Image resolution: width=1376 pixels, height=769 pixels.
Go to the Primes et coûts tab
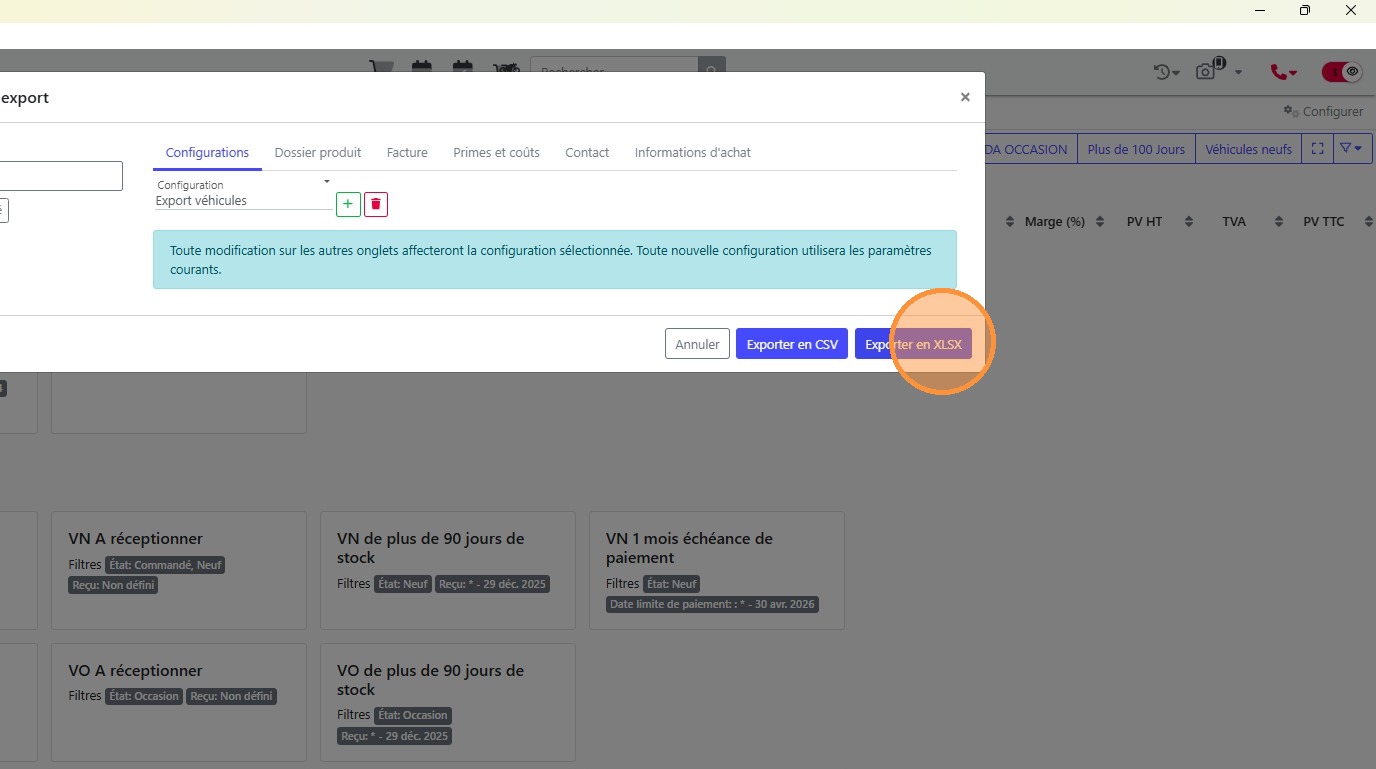point(496,153)
